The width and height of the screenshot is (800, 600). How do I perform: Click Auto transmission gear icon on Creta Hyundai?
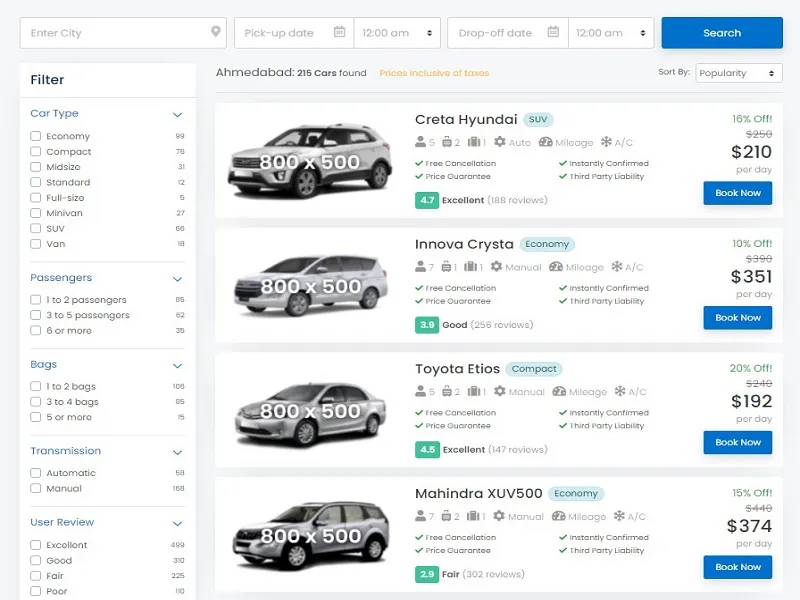pyautogui.click(x=500, y=141)
